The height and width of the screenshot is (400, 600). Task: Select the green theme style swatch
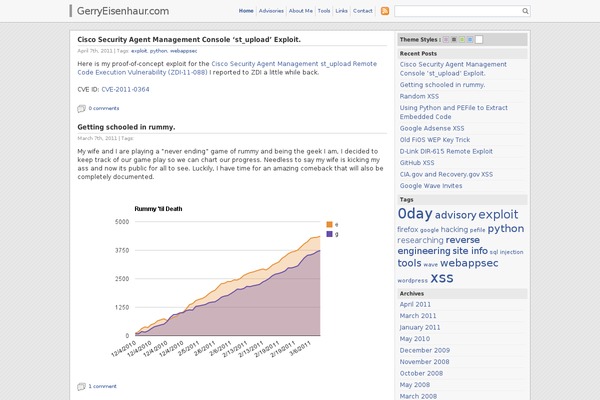coord(462,39)
